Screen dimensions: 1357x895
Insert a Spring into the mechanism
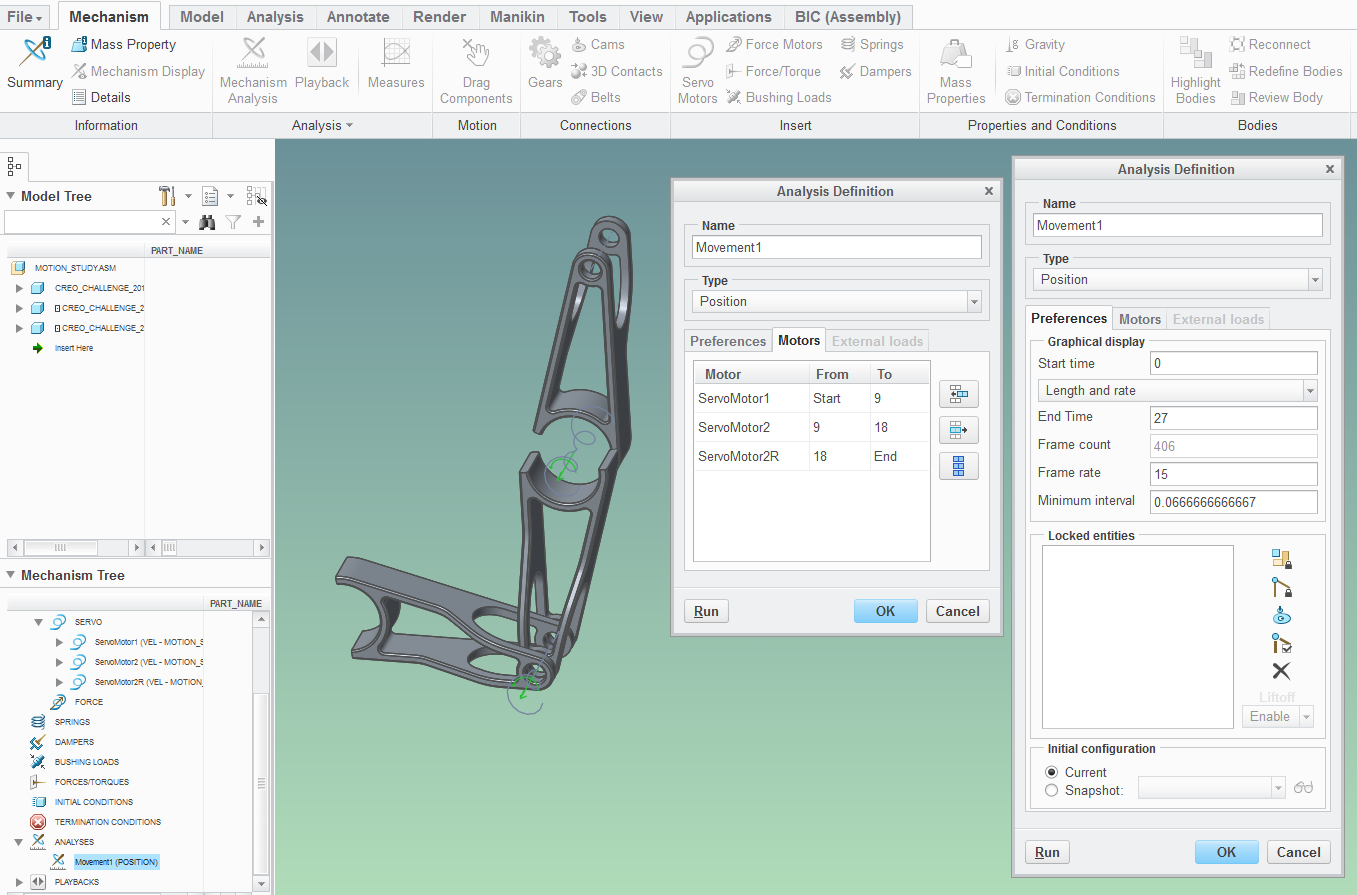(x=872, y=44)
